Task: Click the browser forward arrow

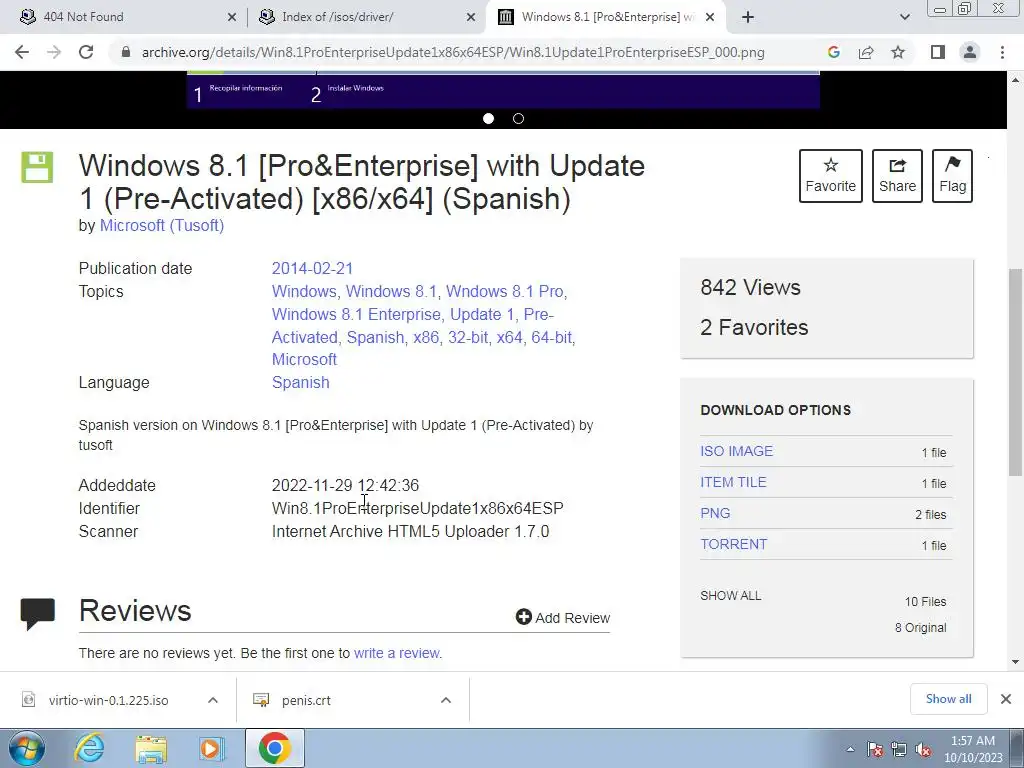Action: click(x=54, y=52)
